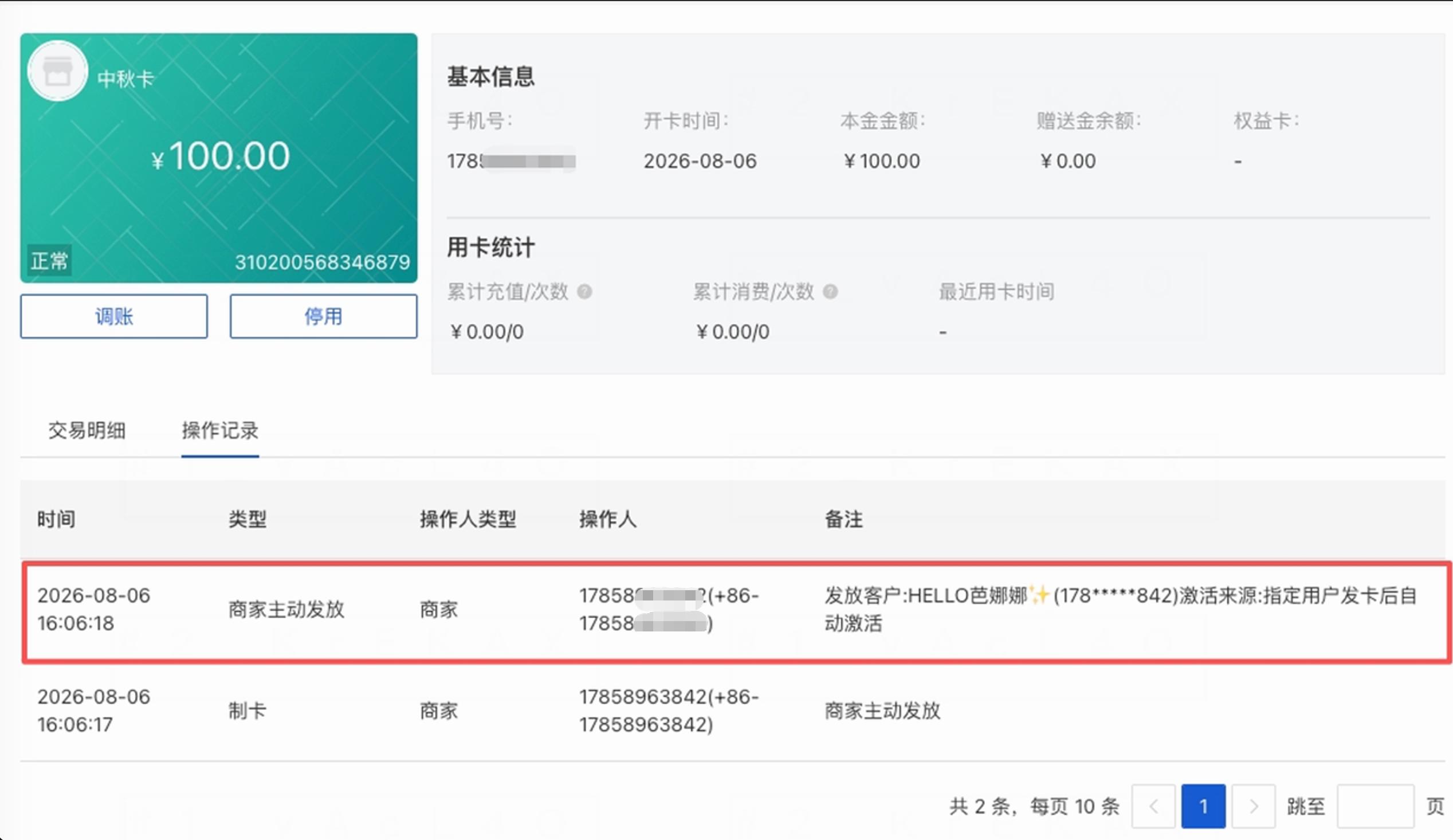Go to the next page arrow

(1254, 806)
